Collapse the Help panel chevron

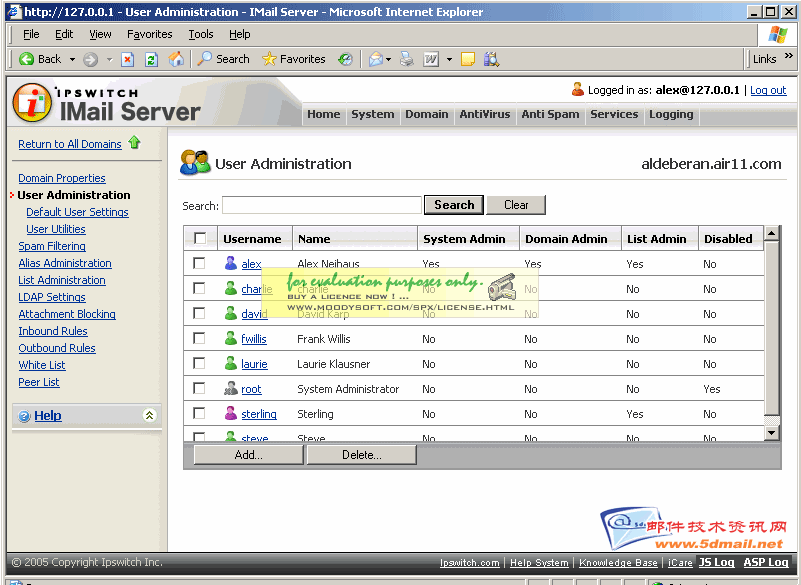[149, 415]
